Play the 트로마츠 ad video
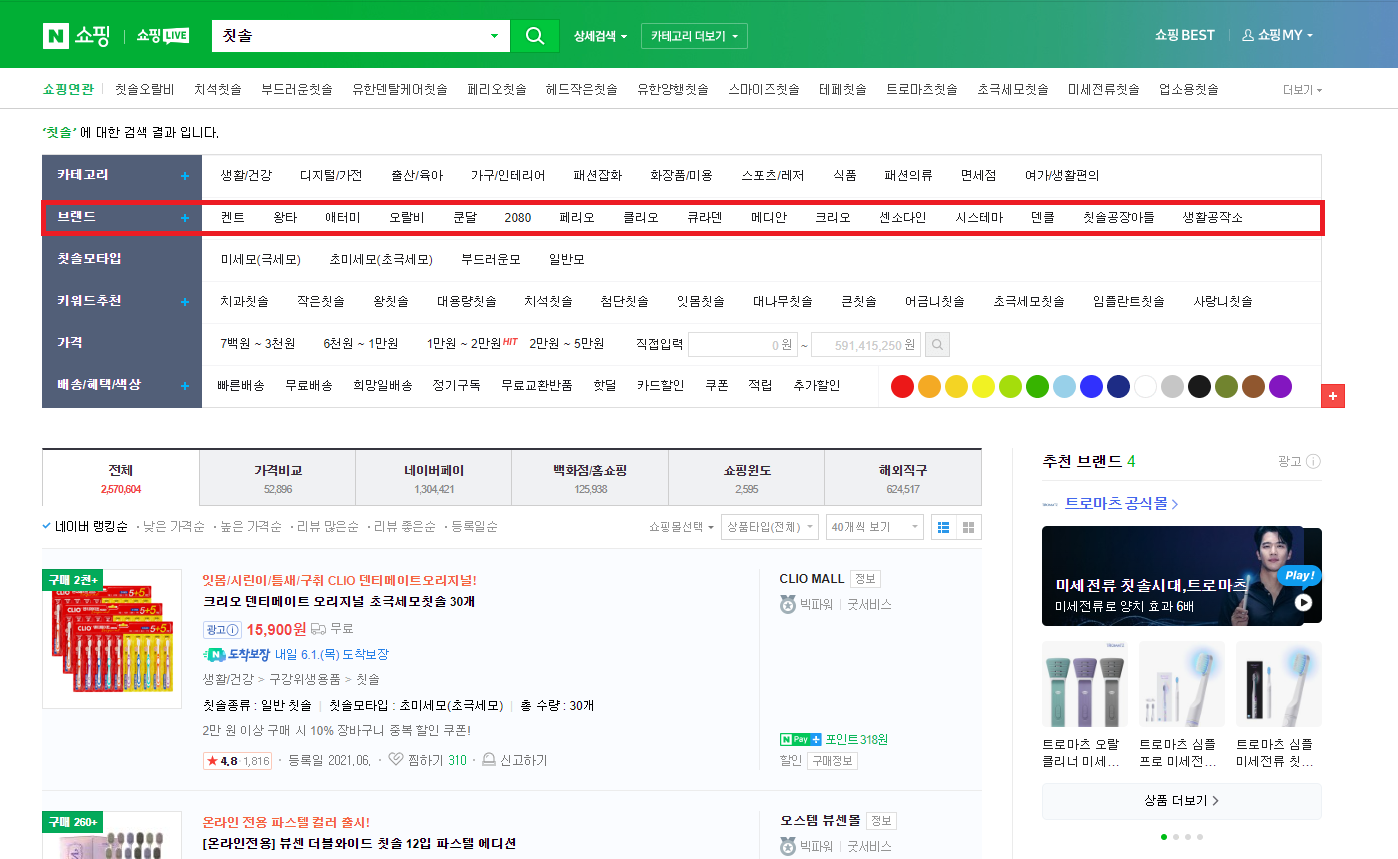This screenshot has height=859, width=1398. coord(1303,602)
